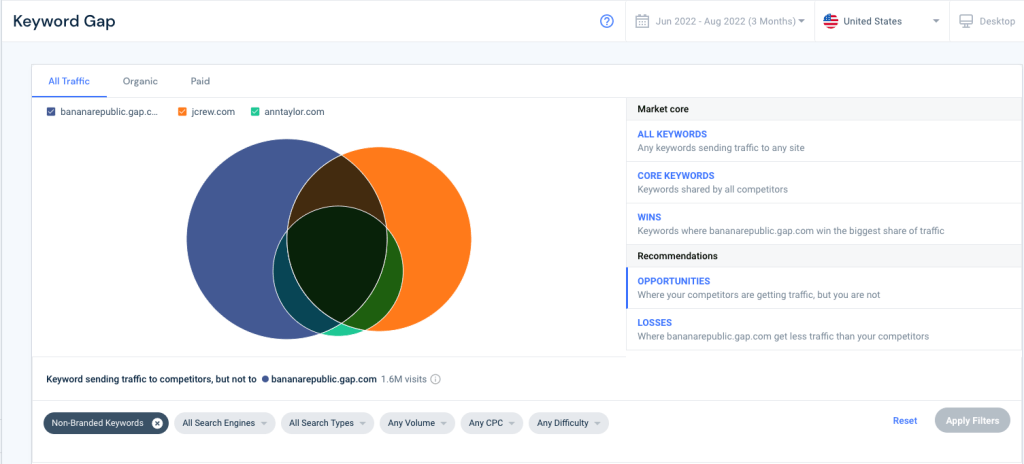Open the Any Difficulty dropdown
The width and height of the screenshot is (1024, 464).
[x=568, y=423]
